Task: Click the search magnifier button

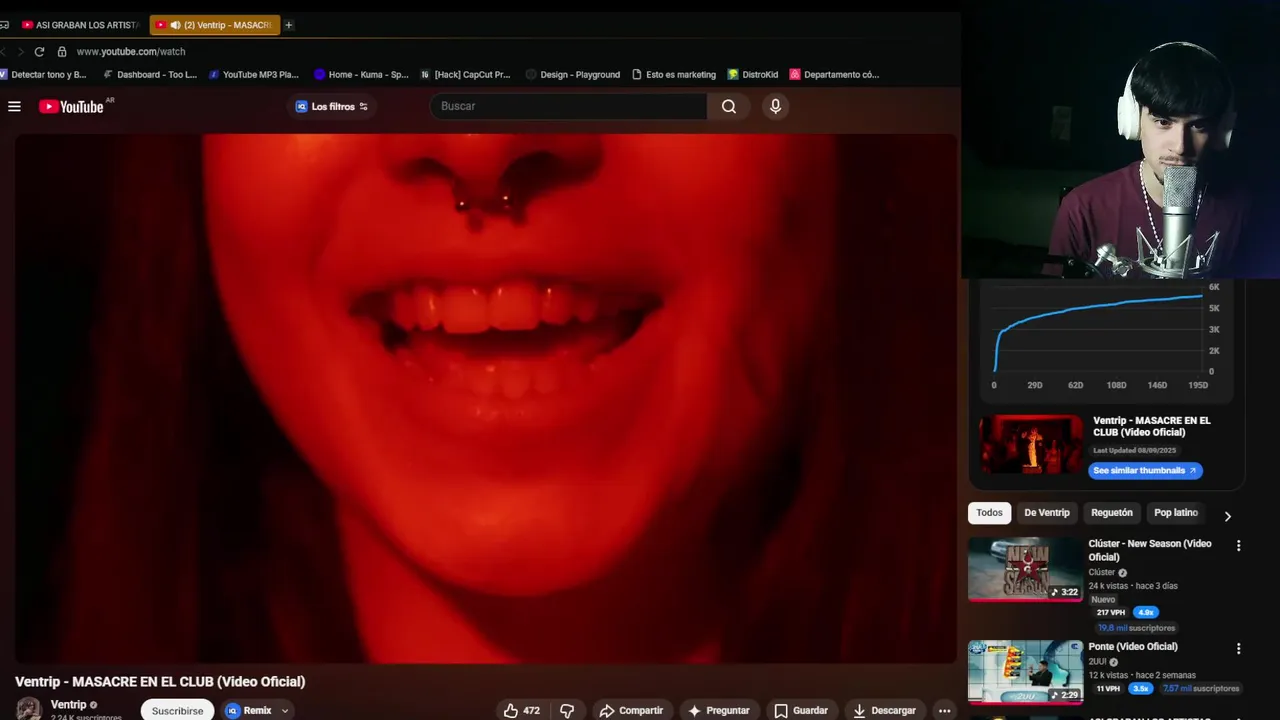Action: (729, 106)
